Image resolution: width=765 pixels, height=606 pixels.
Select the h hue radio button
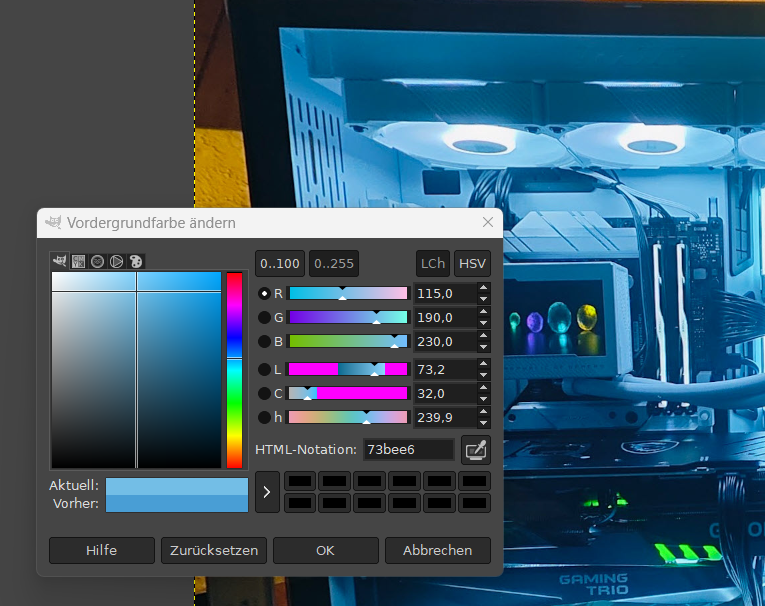(x=264, y=418)
